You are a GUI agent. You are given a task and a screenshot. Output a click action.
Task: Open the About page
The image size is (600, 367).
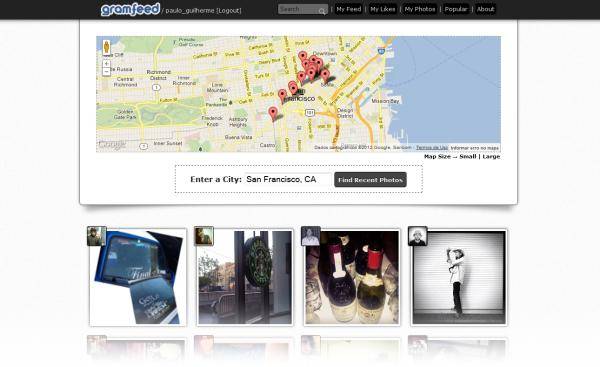pos(486,9)
